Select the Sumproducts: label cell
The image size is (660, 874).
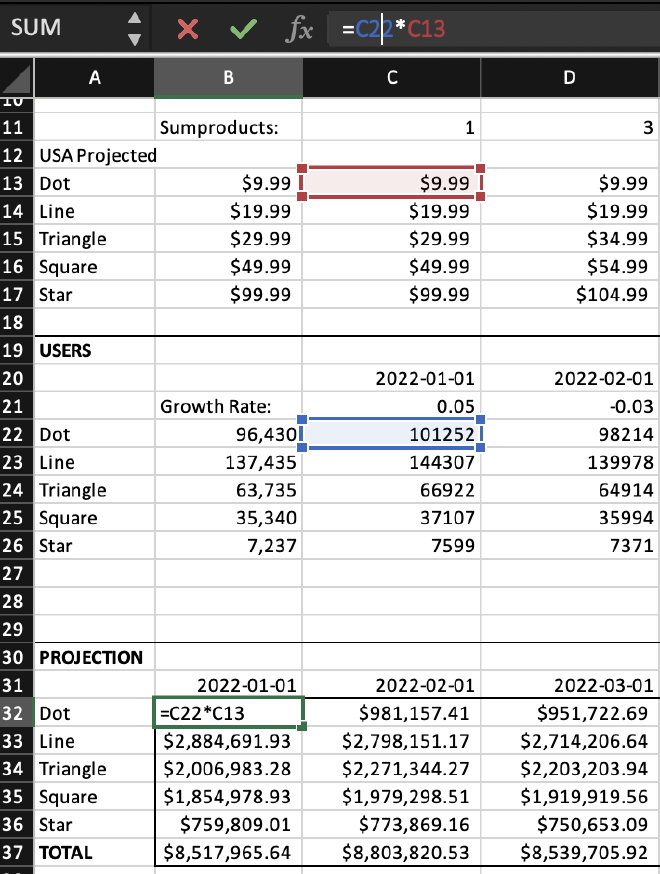click(x=228, y=128)
